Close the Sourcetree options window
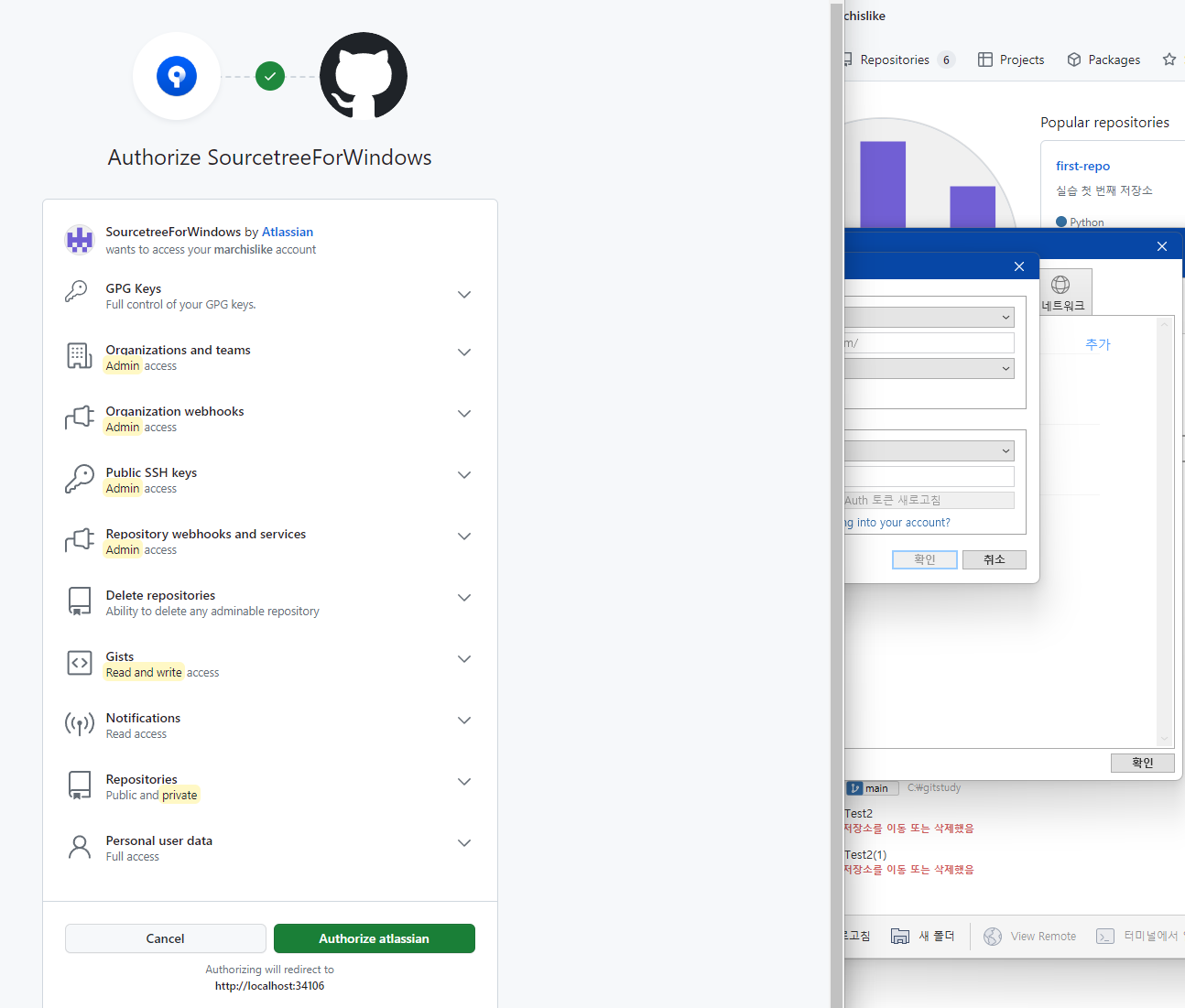This screenshot has height=1008, width=1185. tap(1162, 246)
